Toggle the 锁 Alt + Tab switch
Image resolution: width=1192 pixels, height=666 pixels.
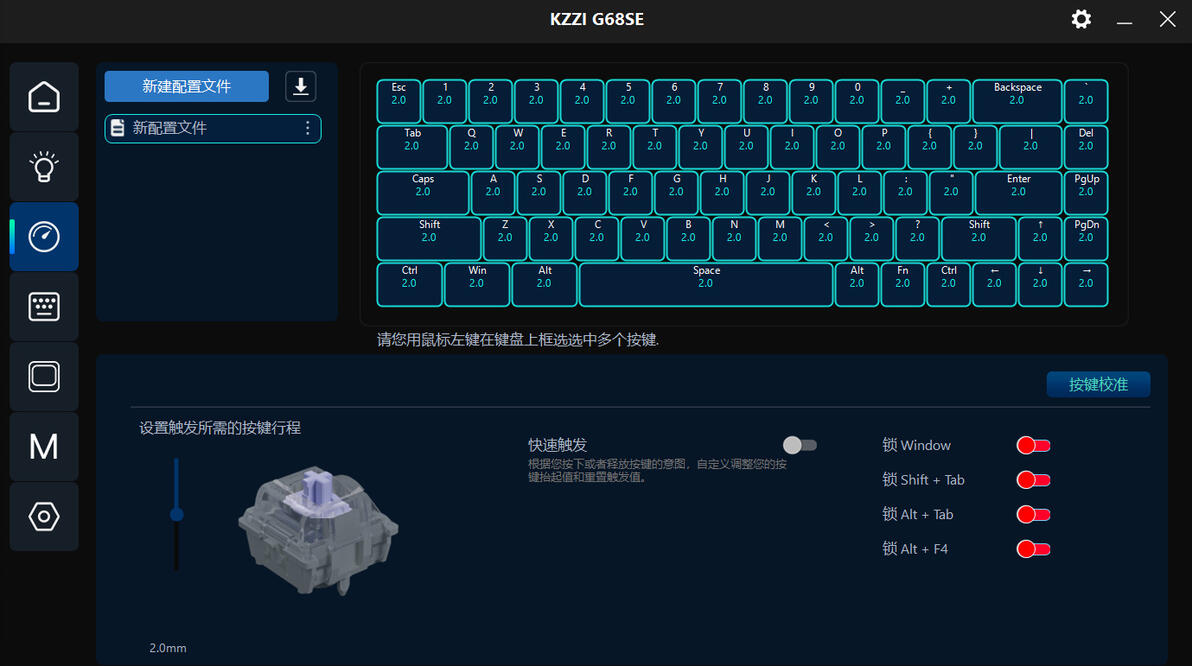click(1033, 515)
